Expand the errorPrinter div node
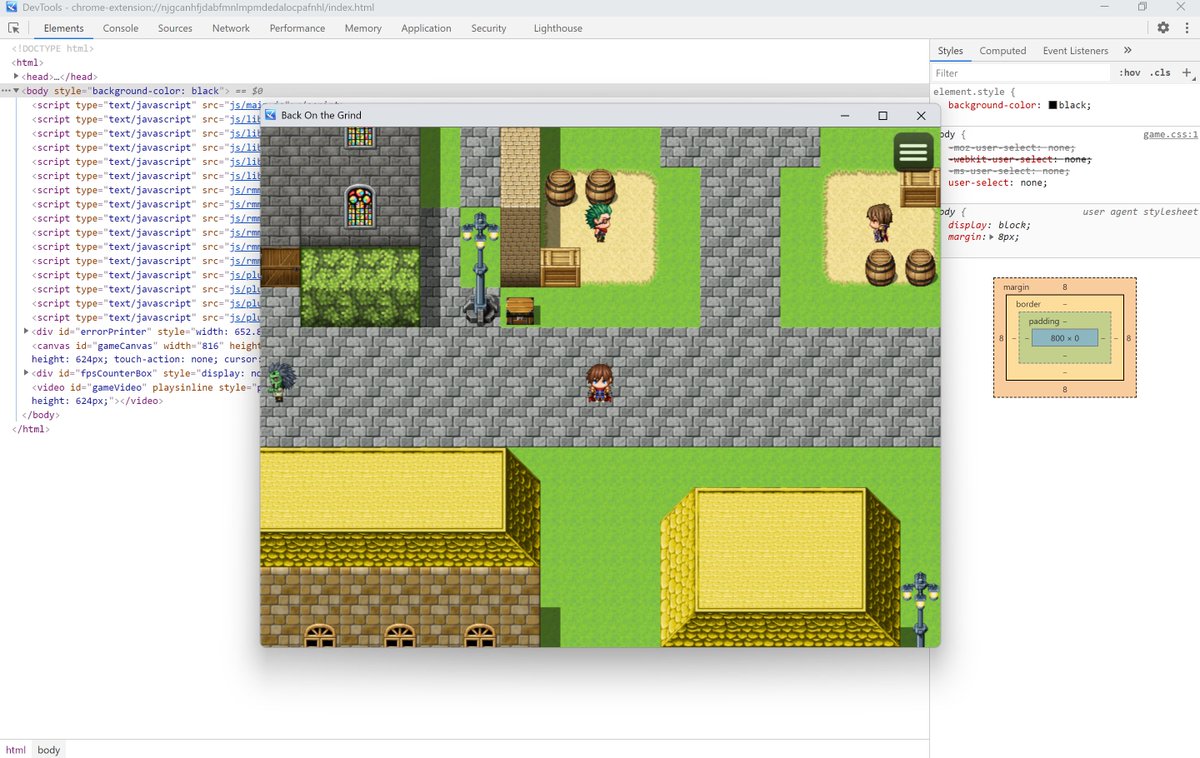This screenshot has height=758, width=1200. point(27,330)
